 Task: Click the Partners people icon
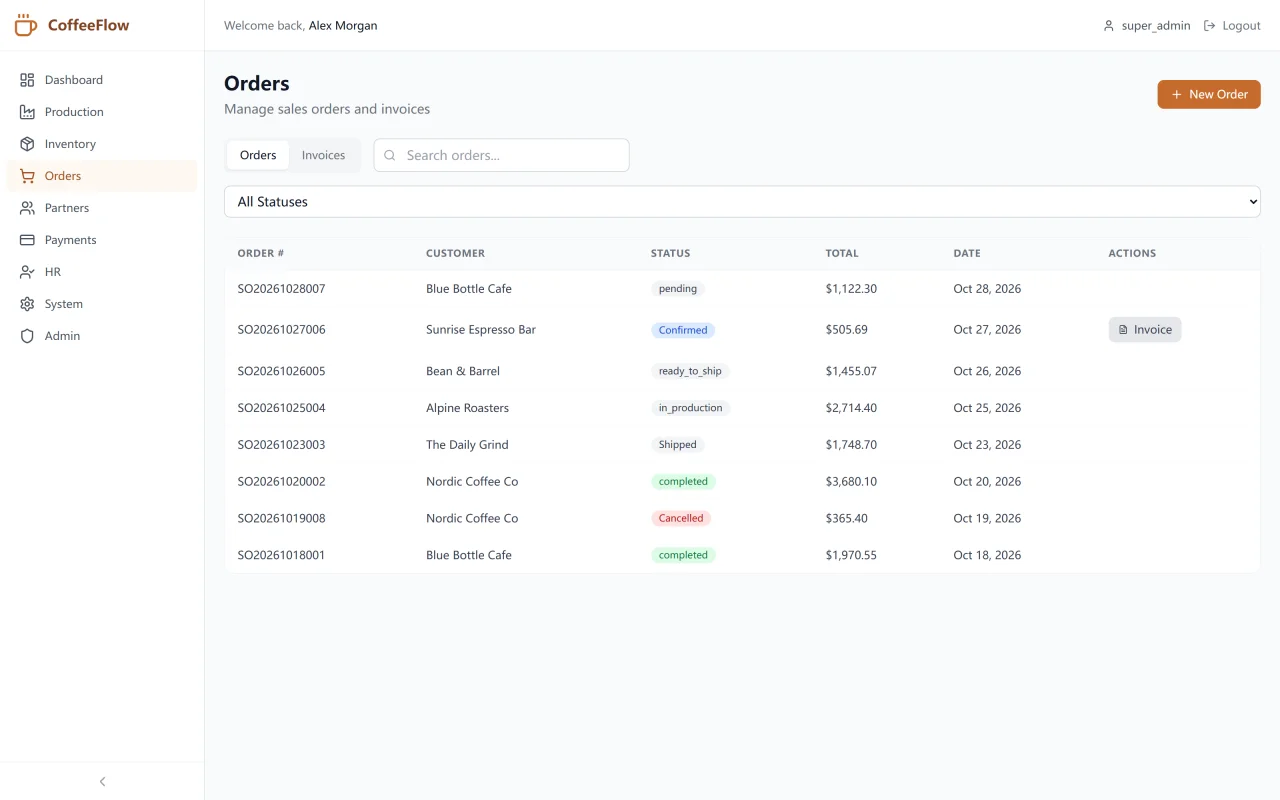click(x=27, y=208)
